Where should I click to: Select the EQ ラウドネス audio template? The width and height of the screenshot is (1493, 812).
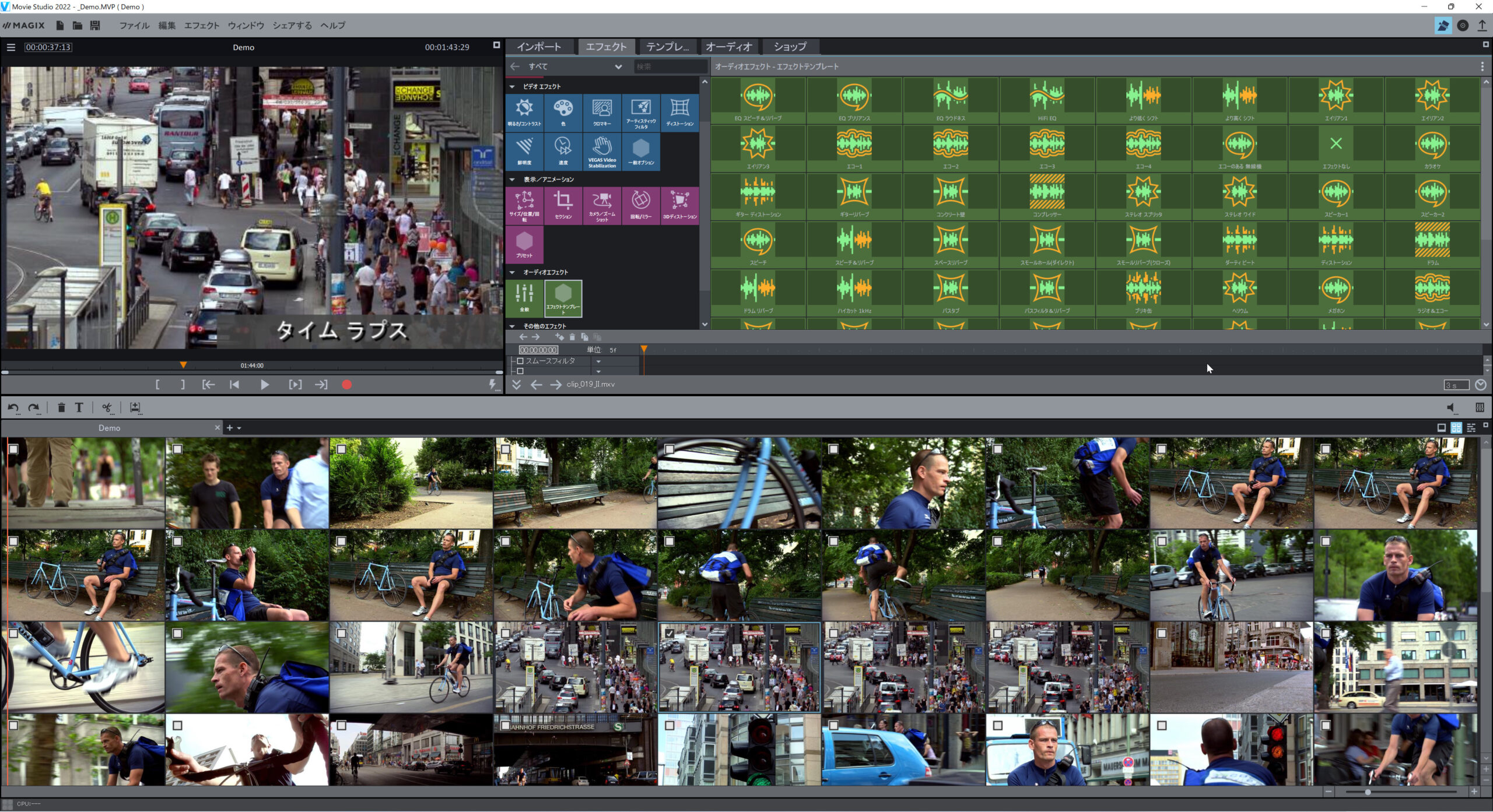[951, 100]
